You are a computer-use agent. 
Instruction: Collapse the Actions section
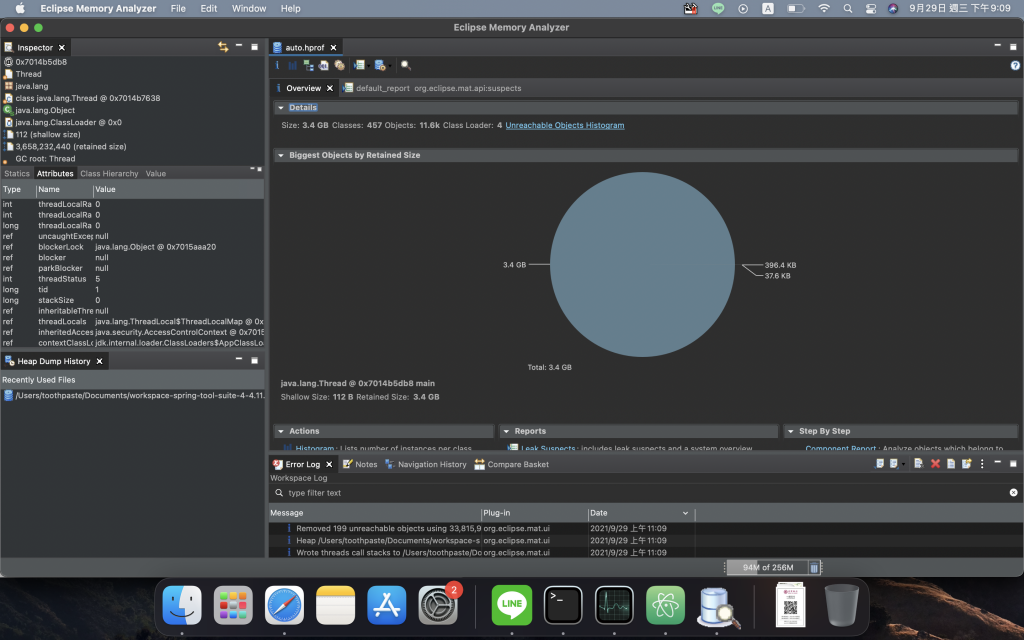281,432
